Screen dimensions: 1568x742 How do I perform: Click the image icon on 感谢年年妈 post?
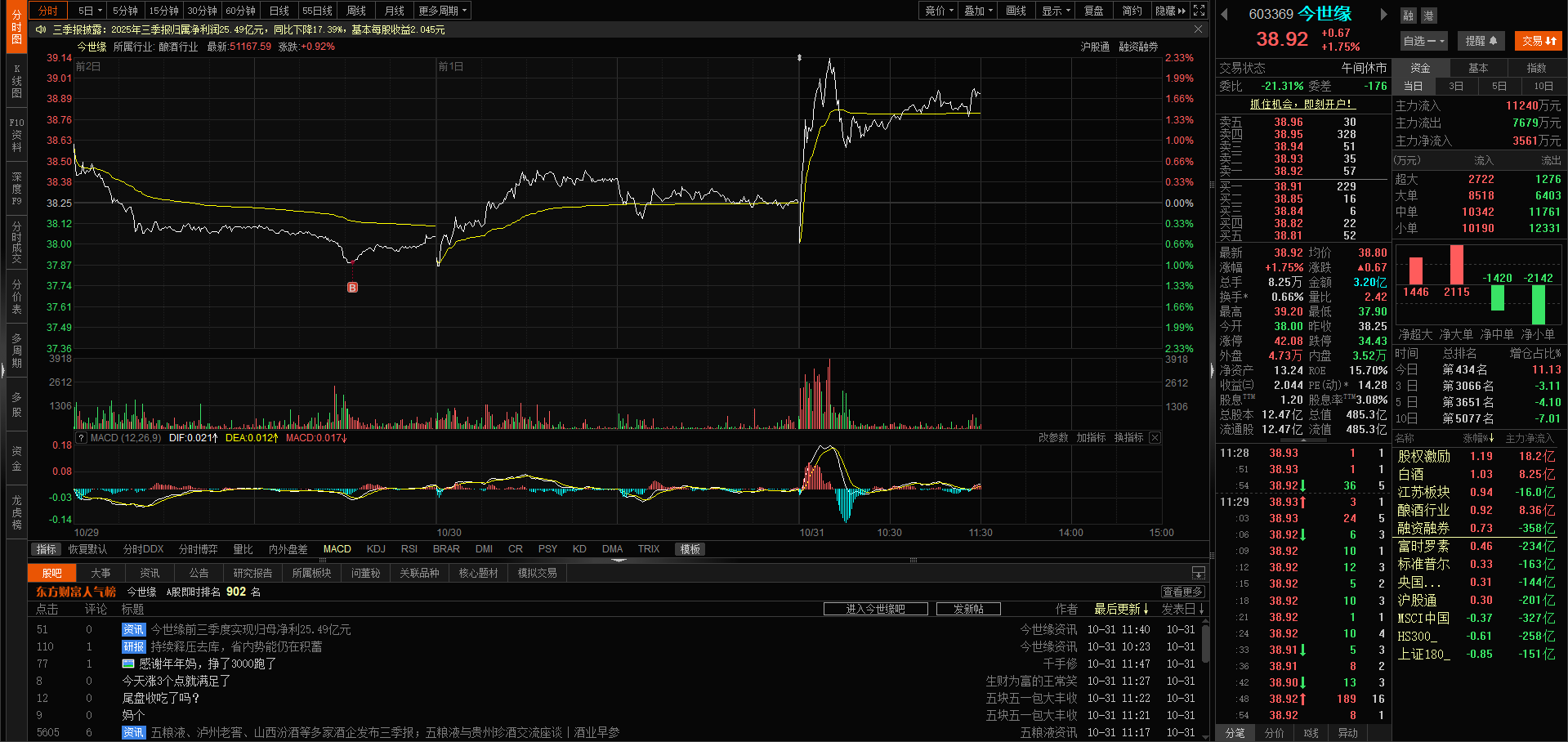[128, 664]
